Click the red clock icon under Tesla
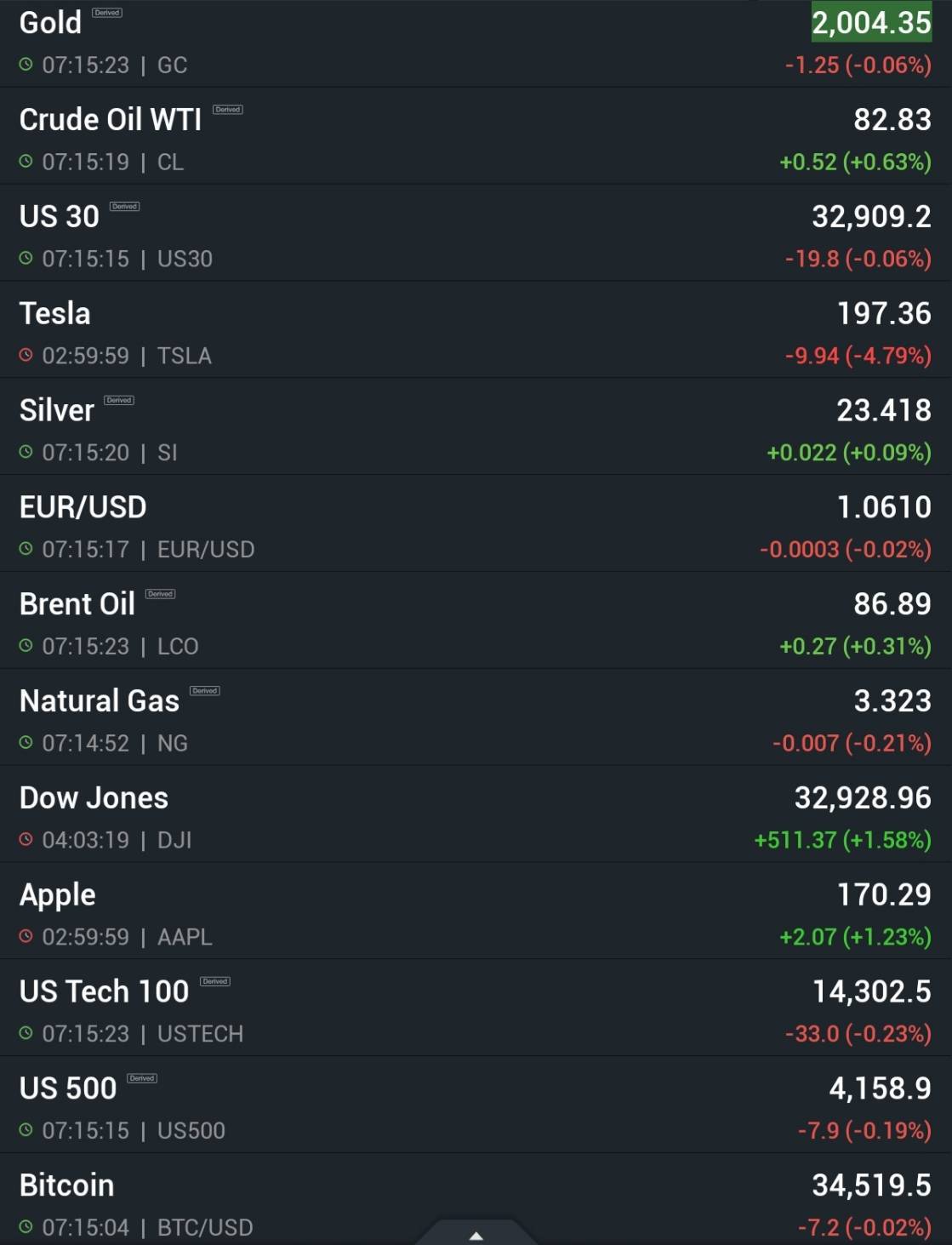The height and width of the screenshot is (1245, 952). tap(26, 355)
